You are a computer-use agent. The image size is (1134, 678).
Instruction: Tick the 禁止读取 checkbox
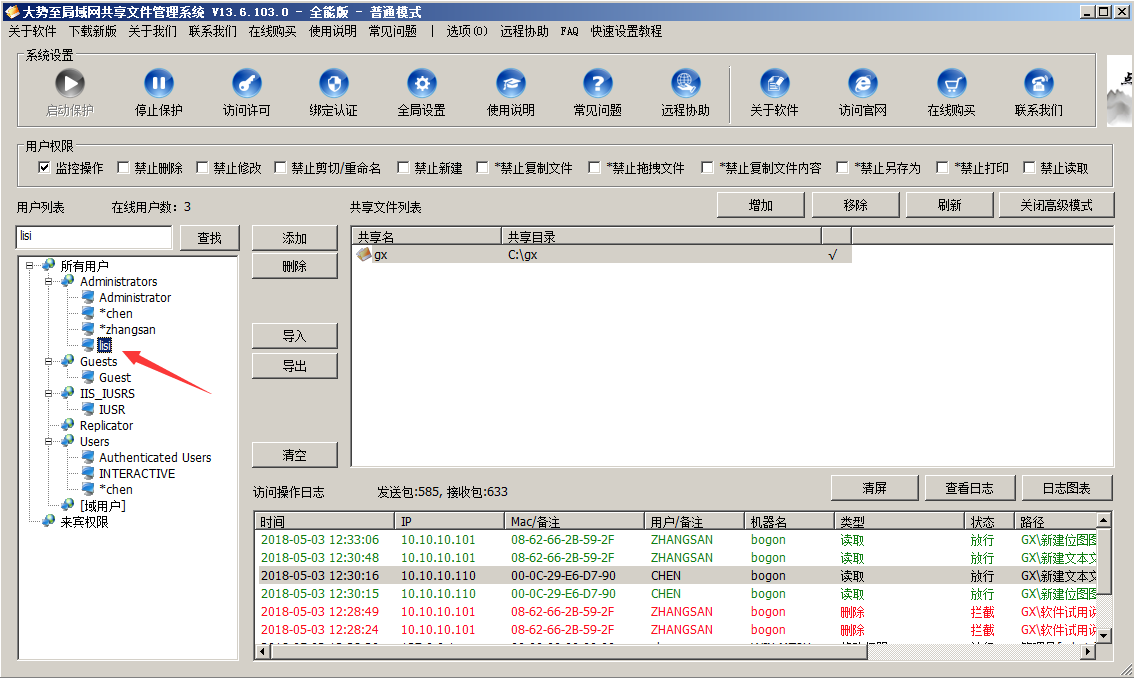(x=1029, y=168)
